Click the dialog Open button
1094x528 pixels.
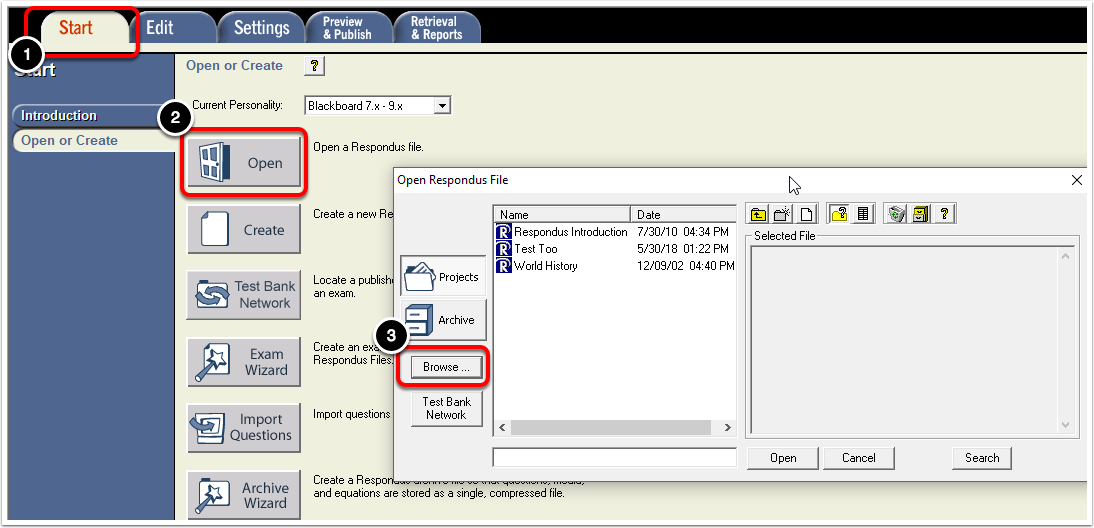click(783, 458)
